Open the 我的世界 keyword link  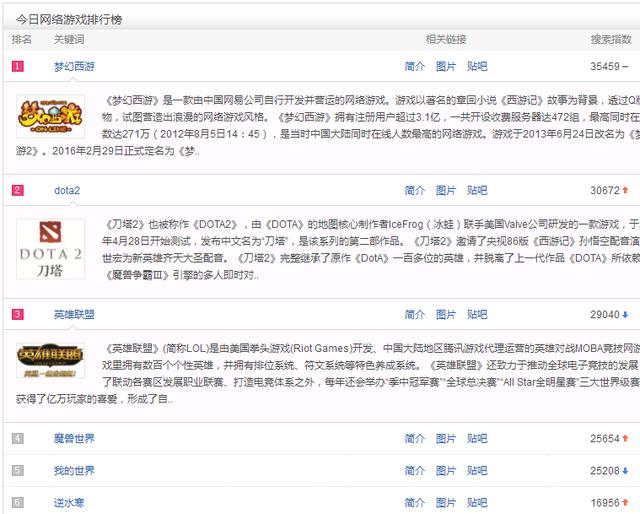(x=74, y=470)
